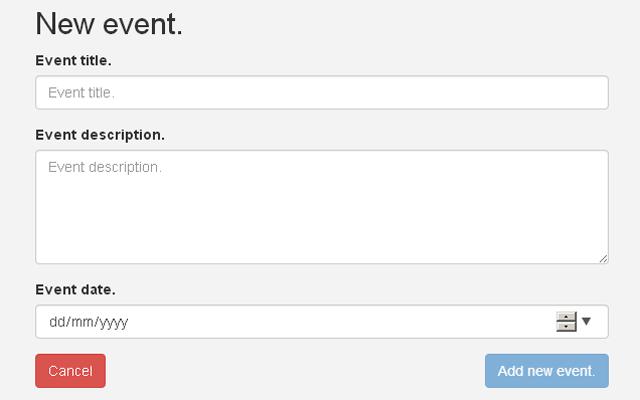Click the 'Event date.' label
The width and height of the screenshot is (640, 400).
pos(75,290)
